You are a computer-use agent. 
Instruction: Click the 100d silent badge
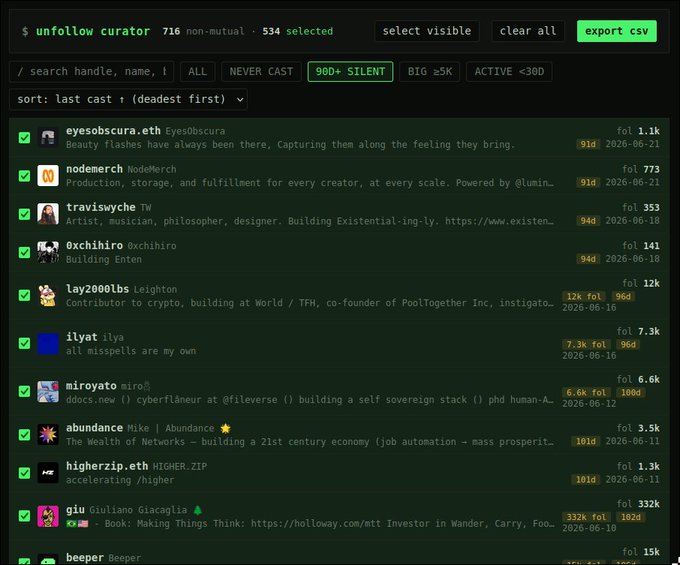click(x=631, y=393)
